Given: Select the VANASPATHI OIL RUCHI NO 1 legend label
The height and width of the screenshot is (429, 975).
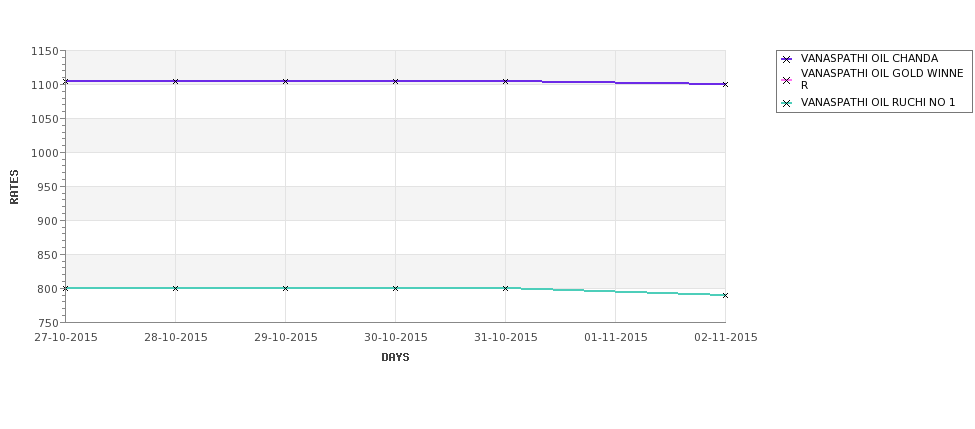Looking at the screenshot, I should click(878, 103).
